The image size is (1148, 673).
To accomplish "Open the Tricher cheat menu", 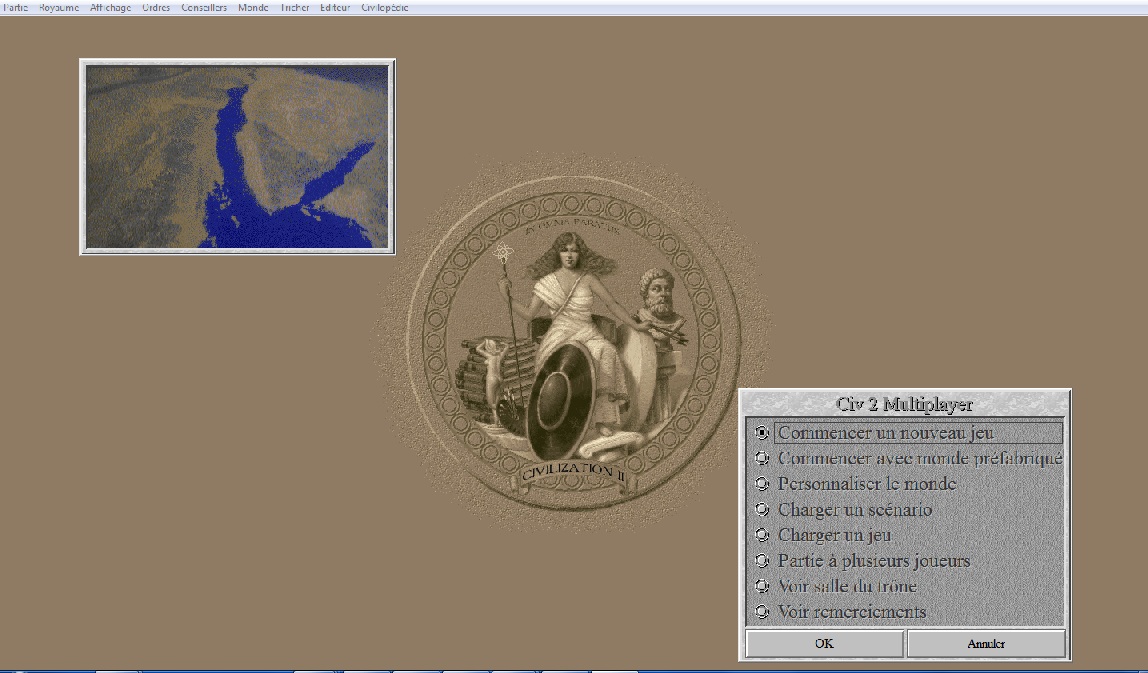I will tap(294, 7).
